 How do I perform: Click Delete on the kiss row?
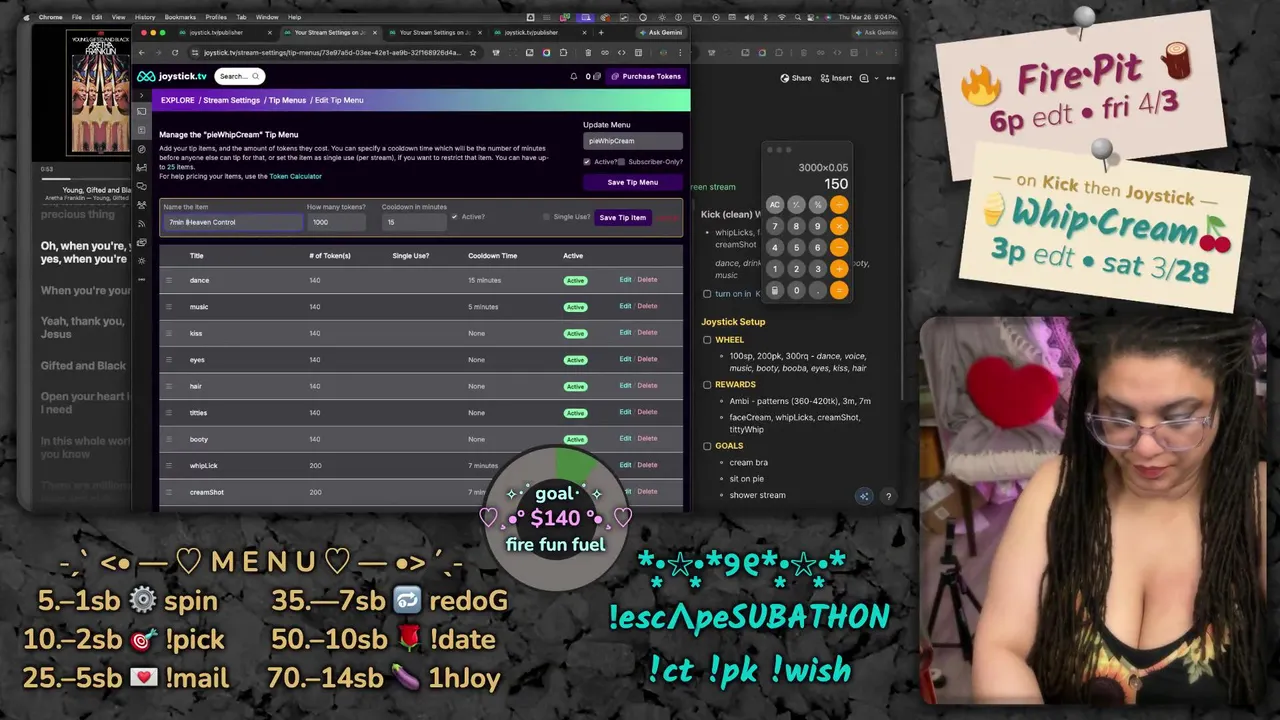pyautogui.click(x=647, y=332)
